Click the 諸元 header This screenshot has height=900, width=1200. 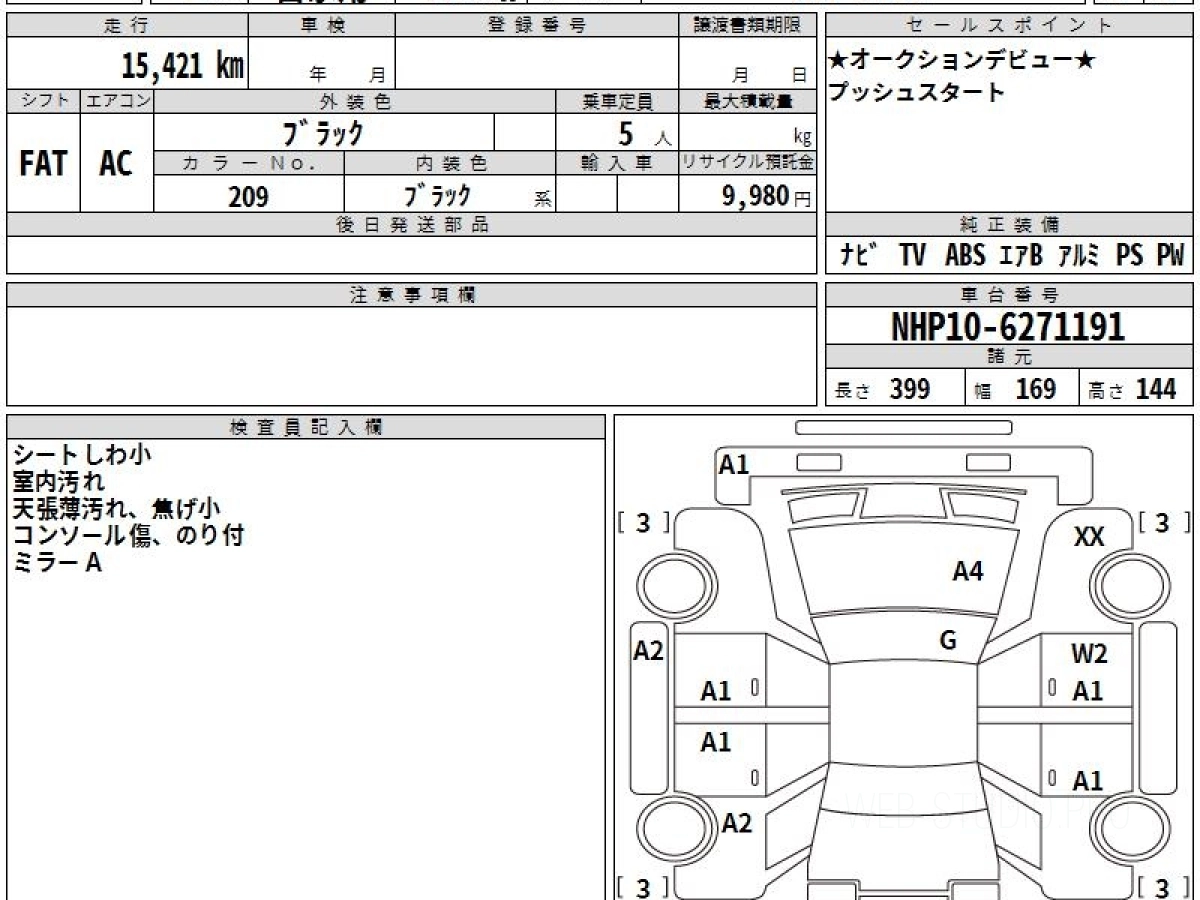1009,357
